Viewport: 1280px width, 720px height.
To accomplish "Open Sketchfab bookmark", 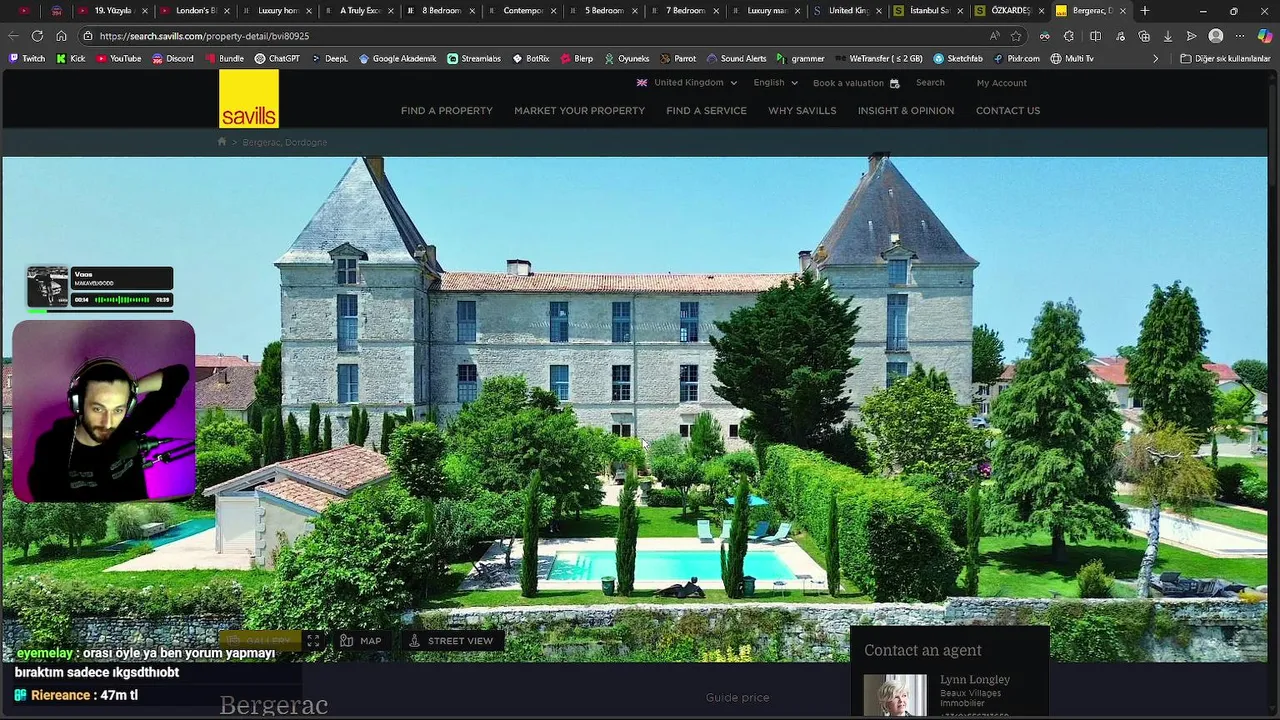I will tap(958, 59).
